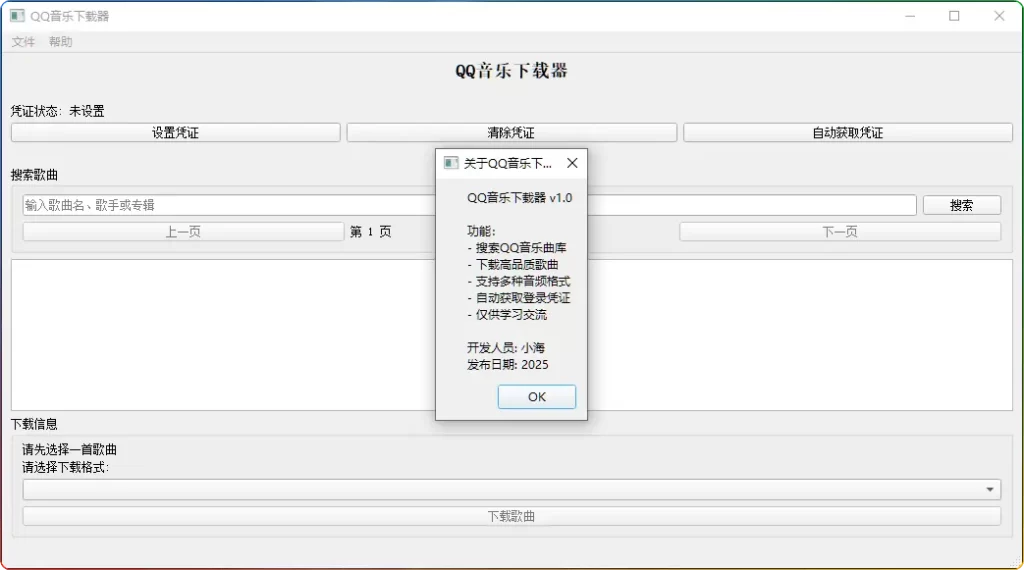Open the 文件 menu
The width and height of the screenshot is (1024, 570).
pyautogui.click(x=23, y=42)
